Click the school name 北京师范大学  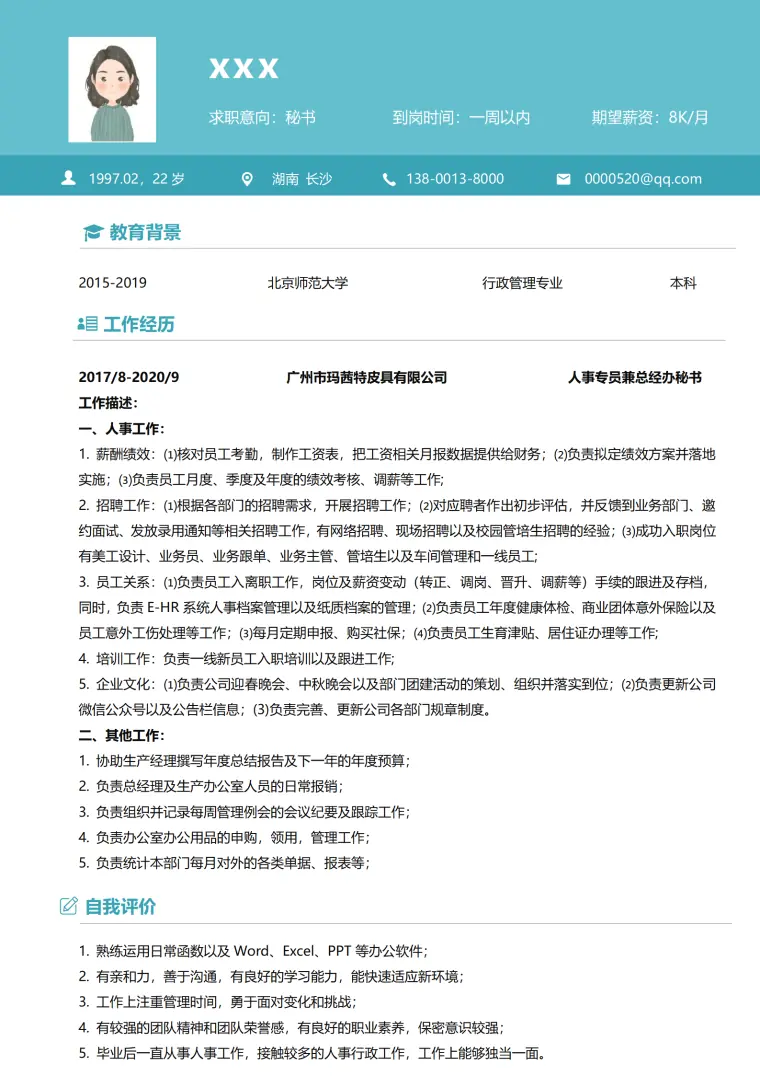[308, 283]
